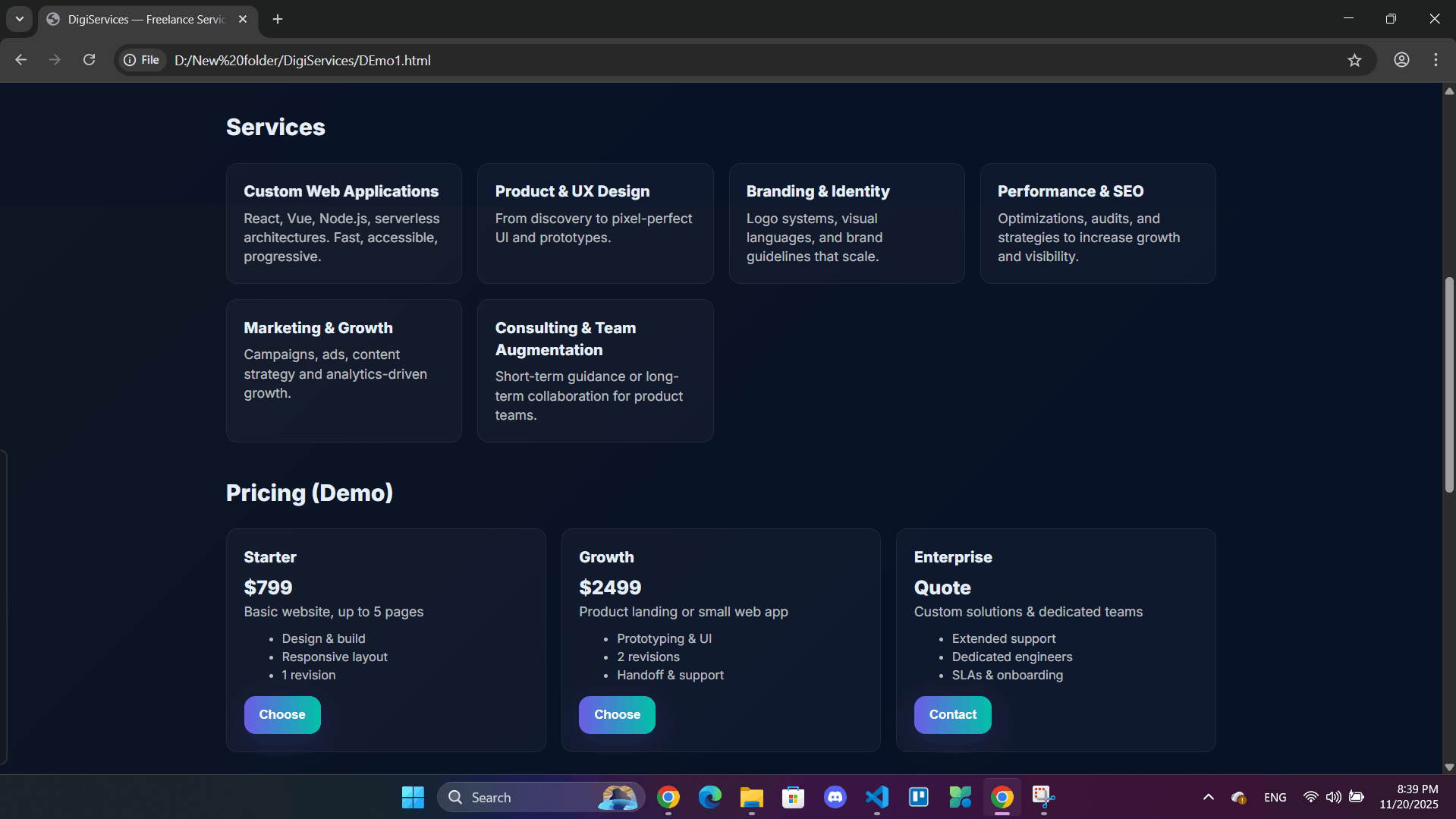Open Visual Studio Code from taskbar

[877, 797]
